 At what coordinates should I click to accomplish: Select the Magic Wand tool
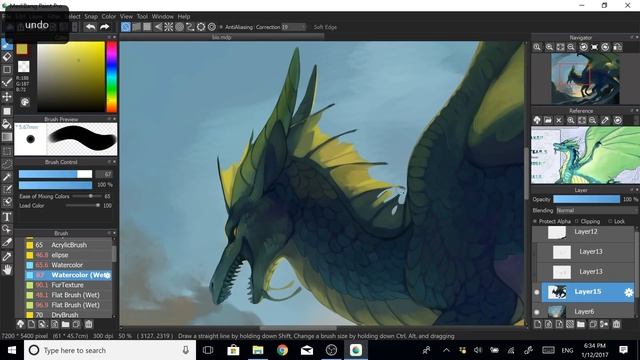7,177
